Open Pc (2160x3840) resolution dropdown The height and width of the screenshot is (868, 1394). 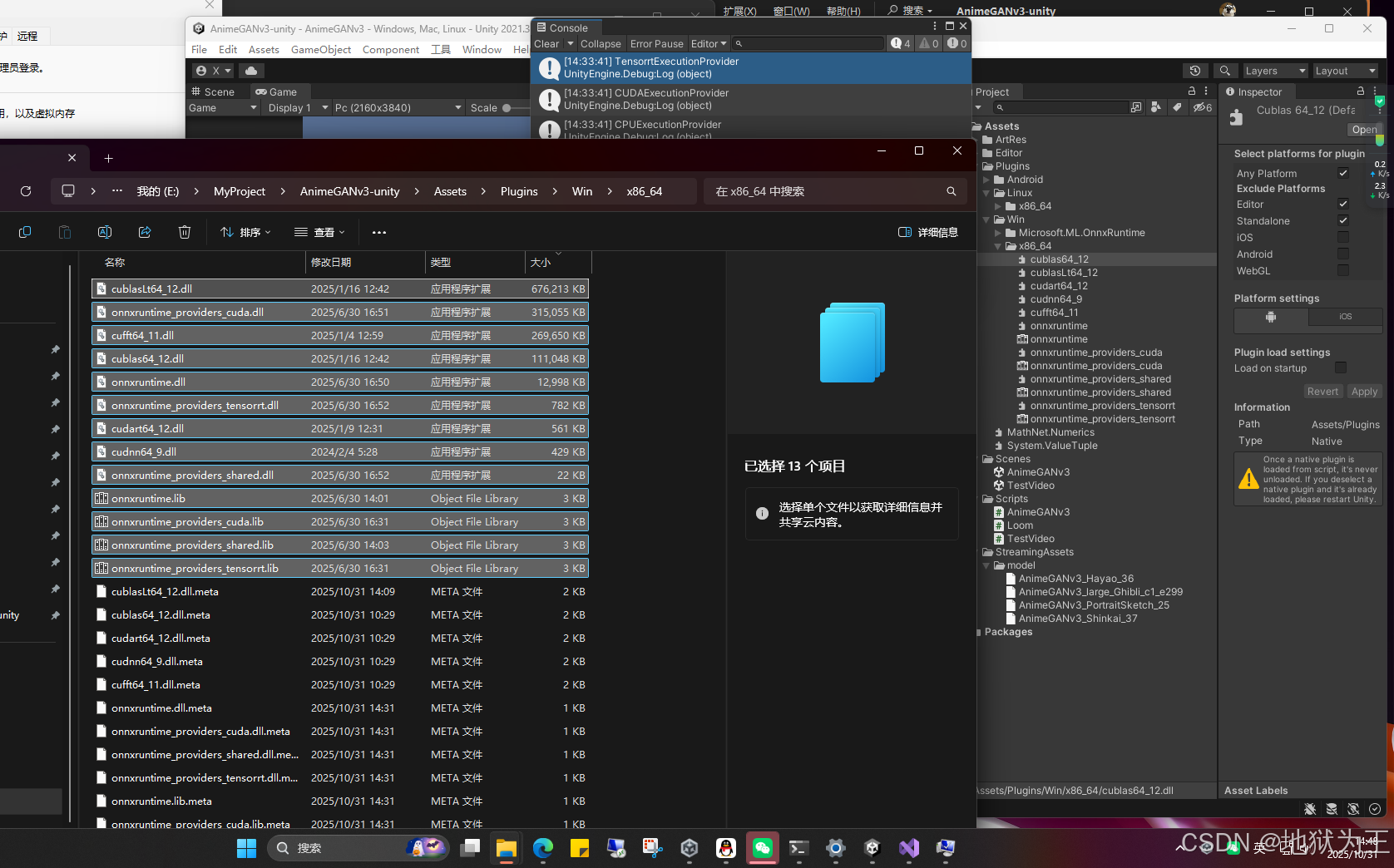[398, 107]
